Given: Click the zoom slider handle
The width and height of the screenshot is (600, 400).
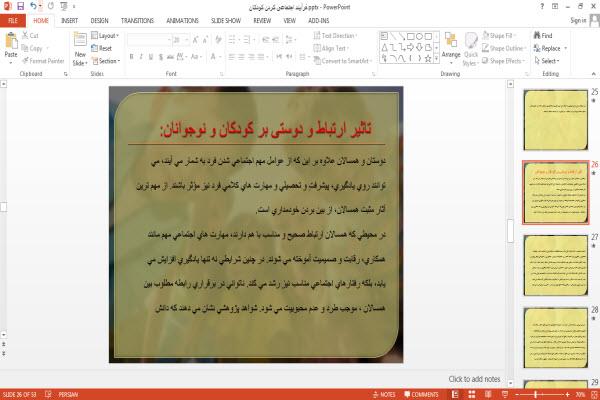Looking at the screenshot, I should (536, 394).
